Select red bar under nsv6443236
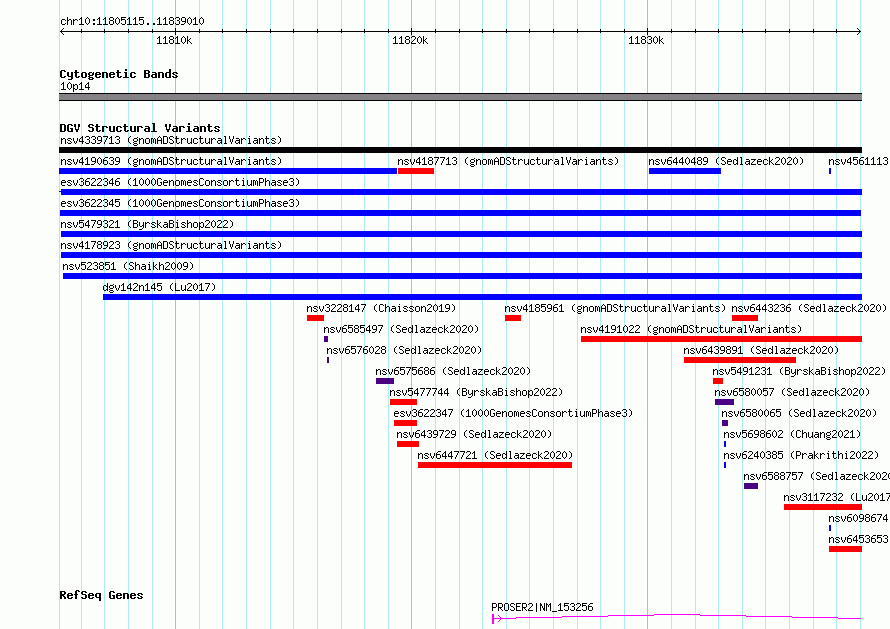 coord(745,318)
